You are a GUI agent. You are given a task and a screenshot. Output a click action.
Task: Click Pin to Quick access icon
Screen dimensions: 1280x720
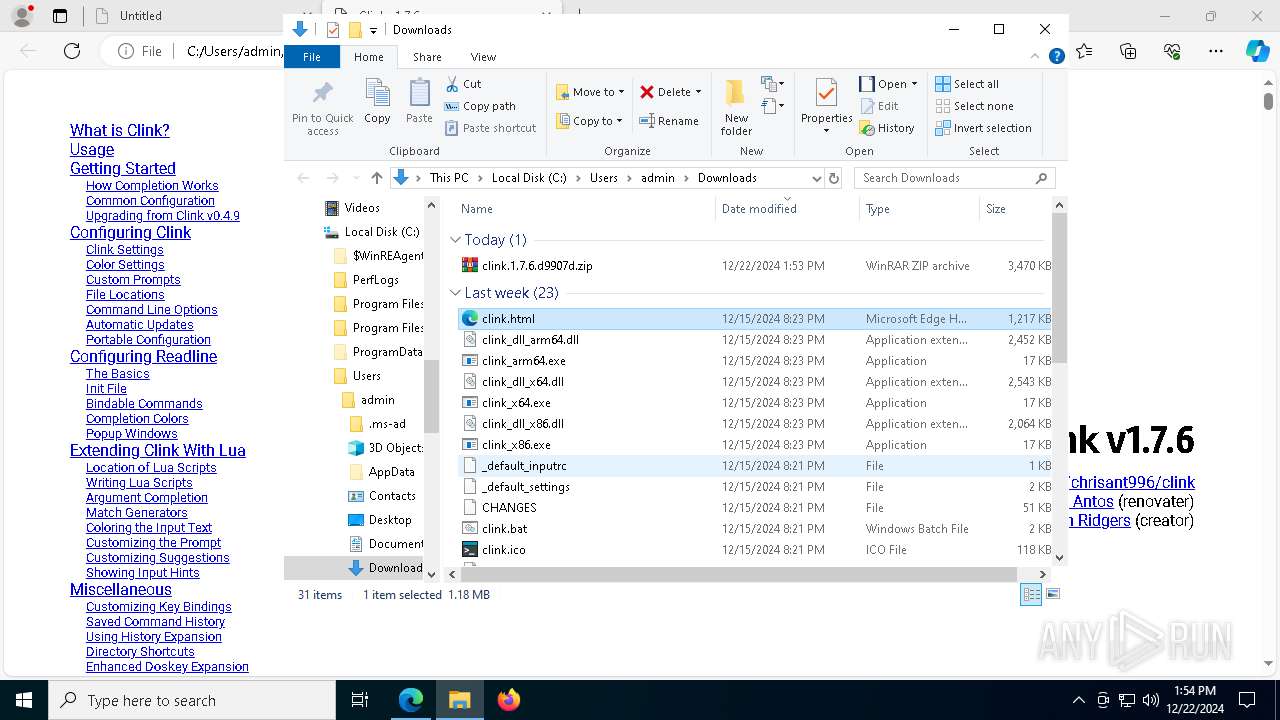[x=322, y=108]
